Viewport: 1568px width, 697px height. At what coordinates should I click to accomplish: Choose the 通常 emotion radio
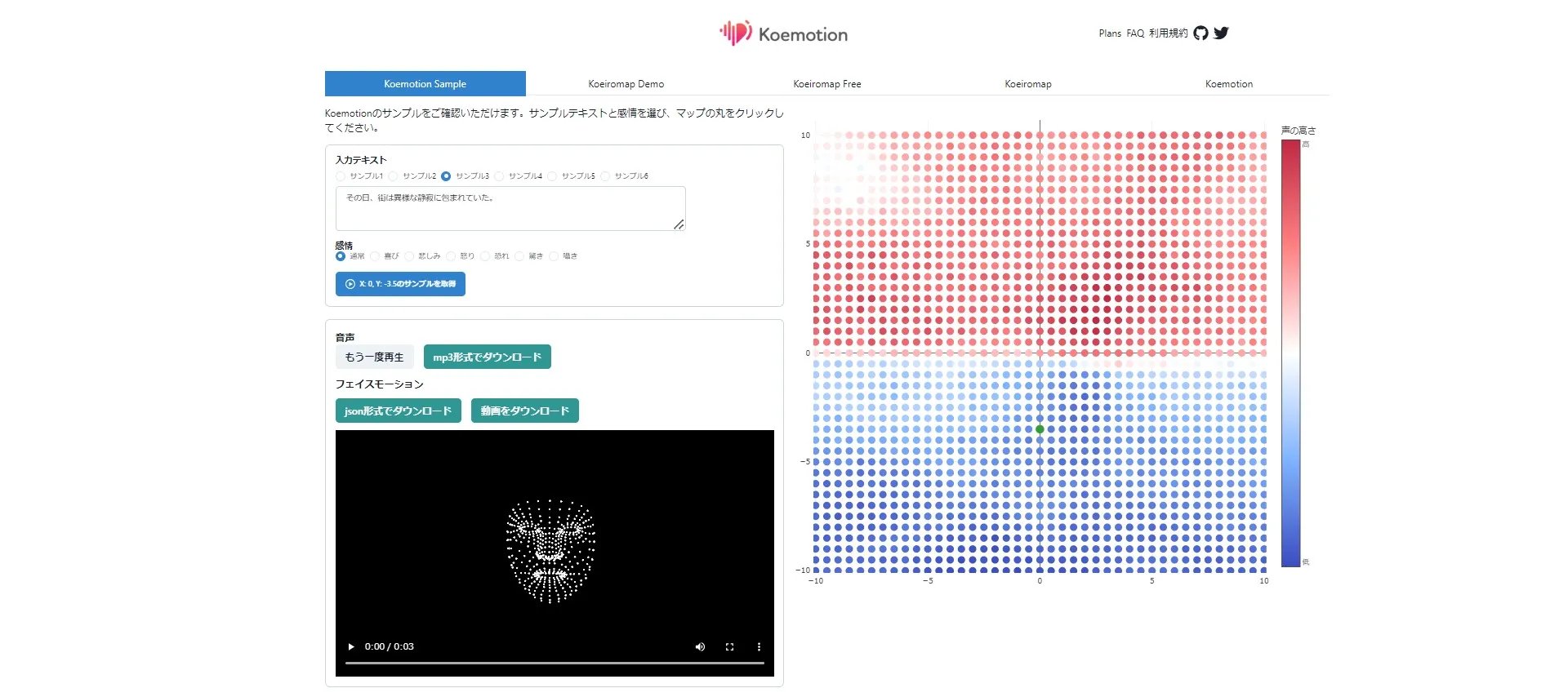coord(341,256)
